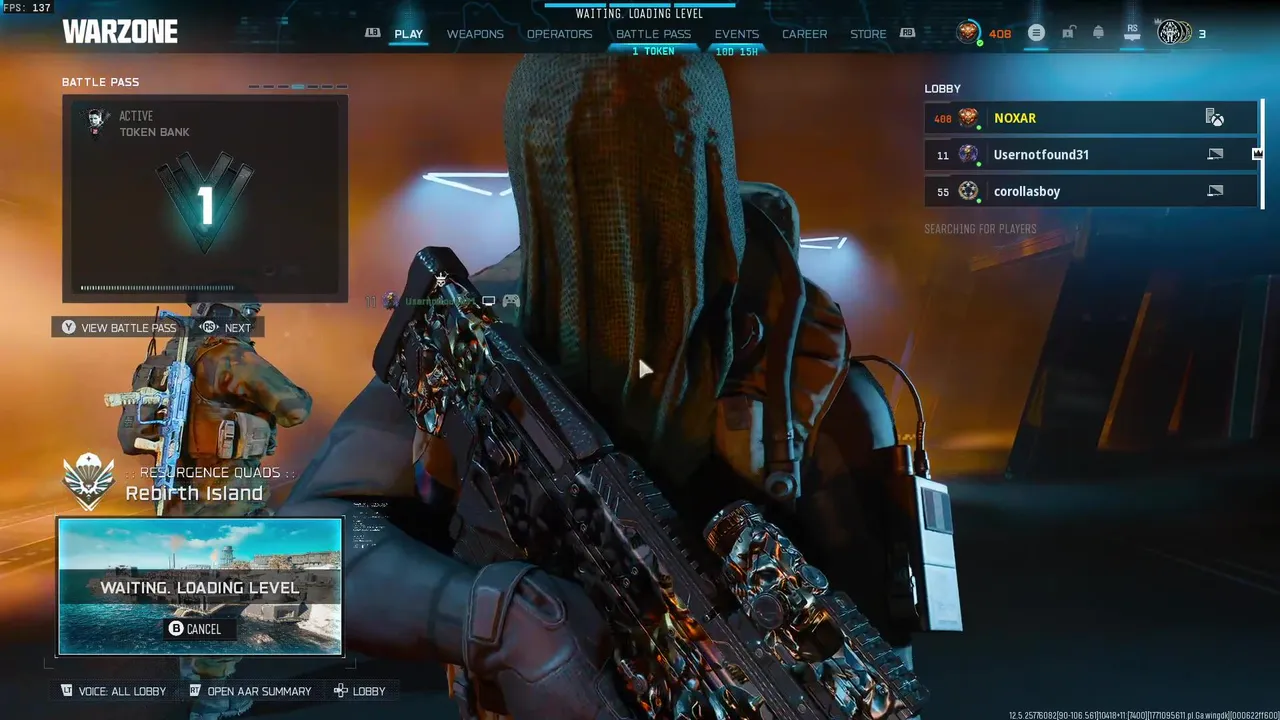1280x720 pixels.
Task: Click VIEW BATTLE PASS button
Action: [x=119, y=328]
